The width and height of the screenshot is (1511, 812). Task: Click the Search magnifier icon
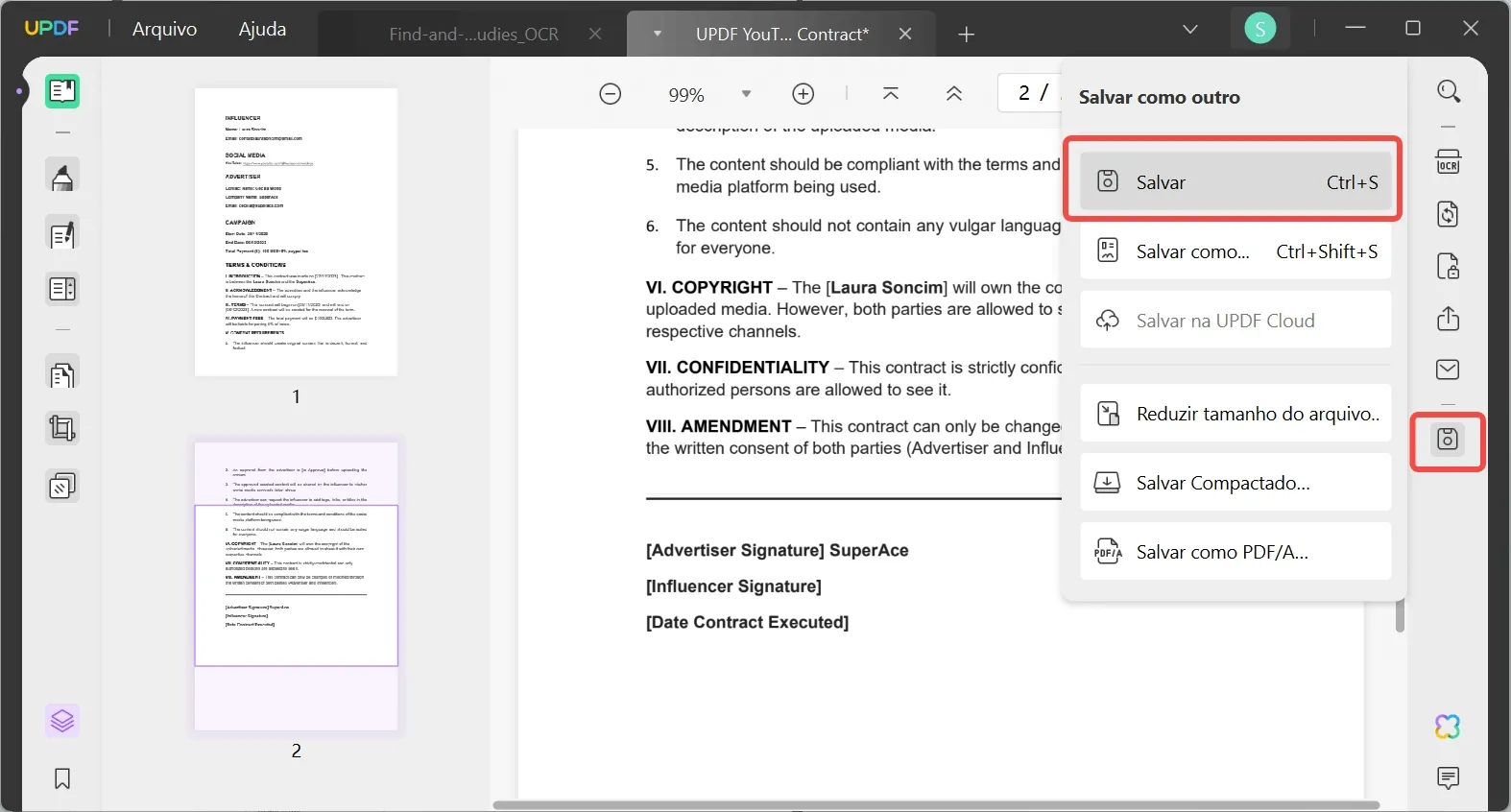[1449, 92]
